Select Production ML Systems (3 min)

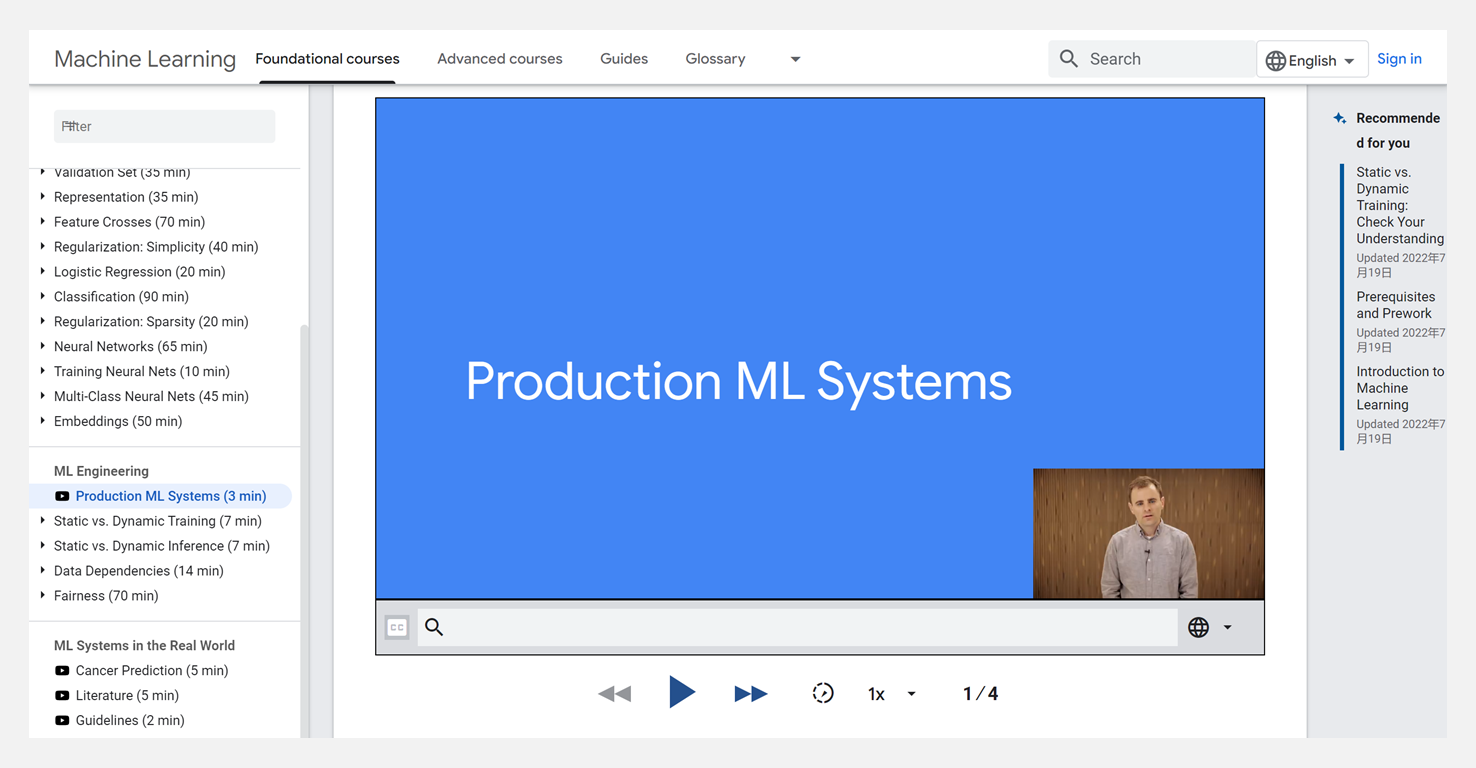point(171,496)
